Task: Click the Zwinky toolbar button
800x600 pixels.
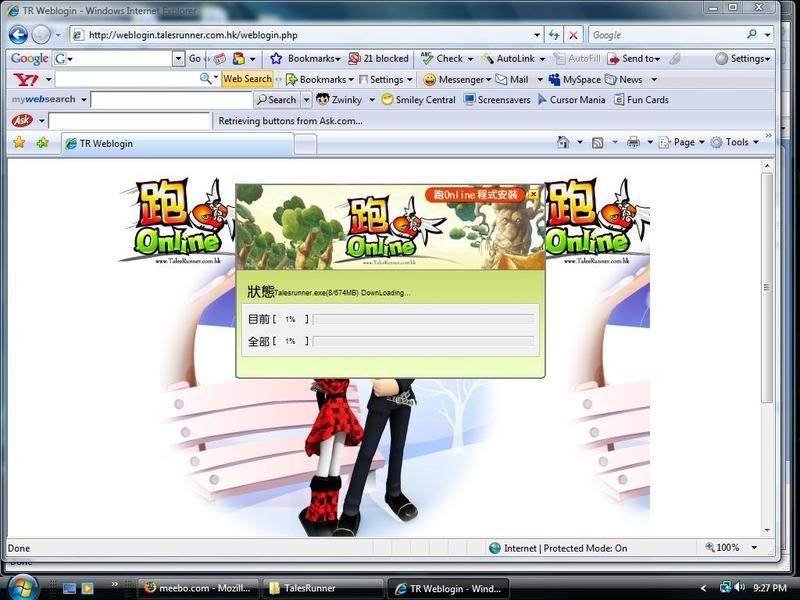Action: point(338,100)
